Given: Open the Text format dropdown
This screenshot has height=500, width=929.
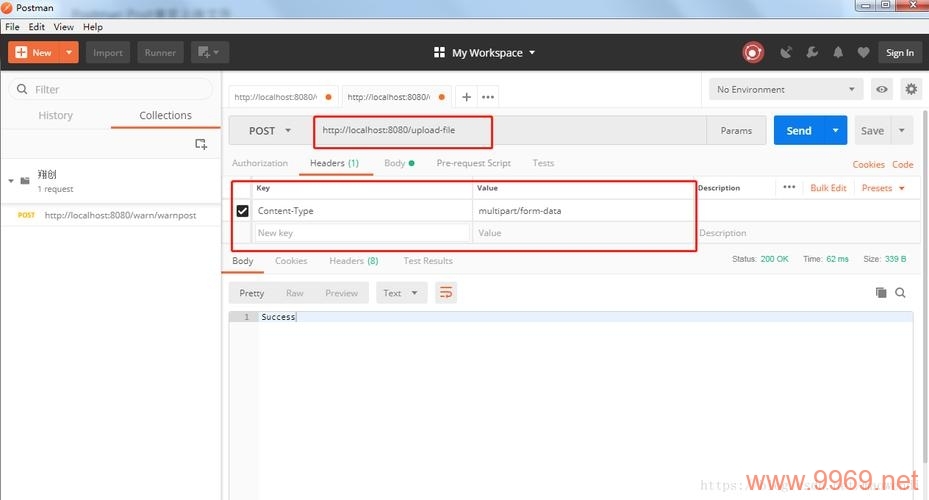Looking at the screenshot, I should (401, 293).
